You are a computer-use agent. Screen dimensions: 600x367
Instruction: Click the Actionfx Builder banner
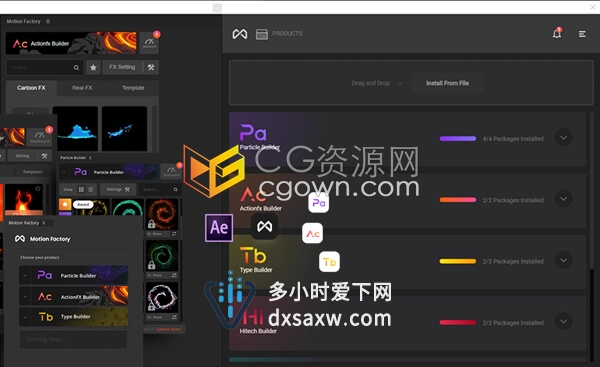coord(71,43)
